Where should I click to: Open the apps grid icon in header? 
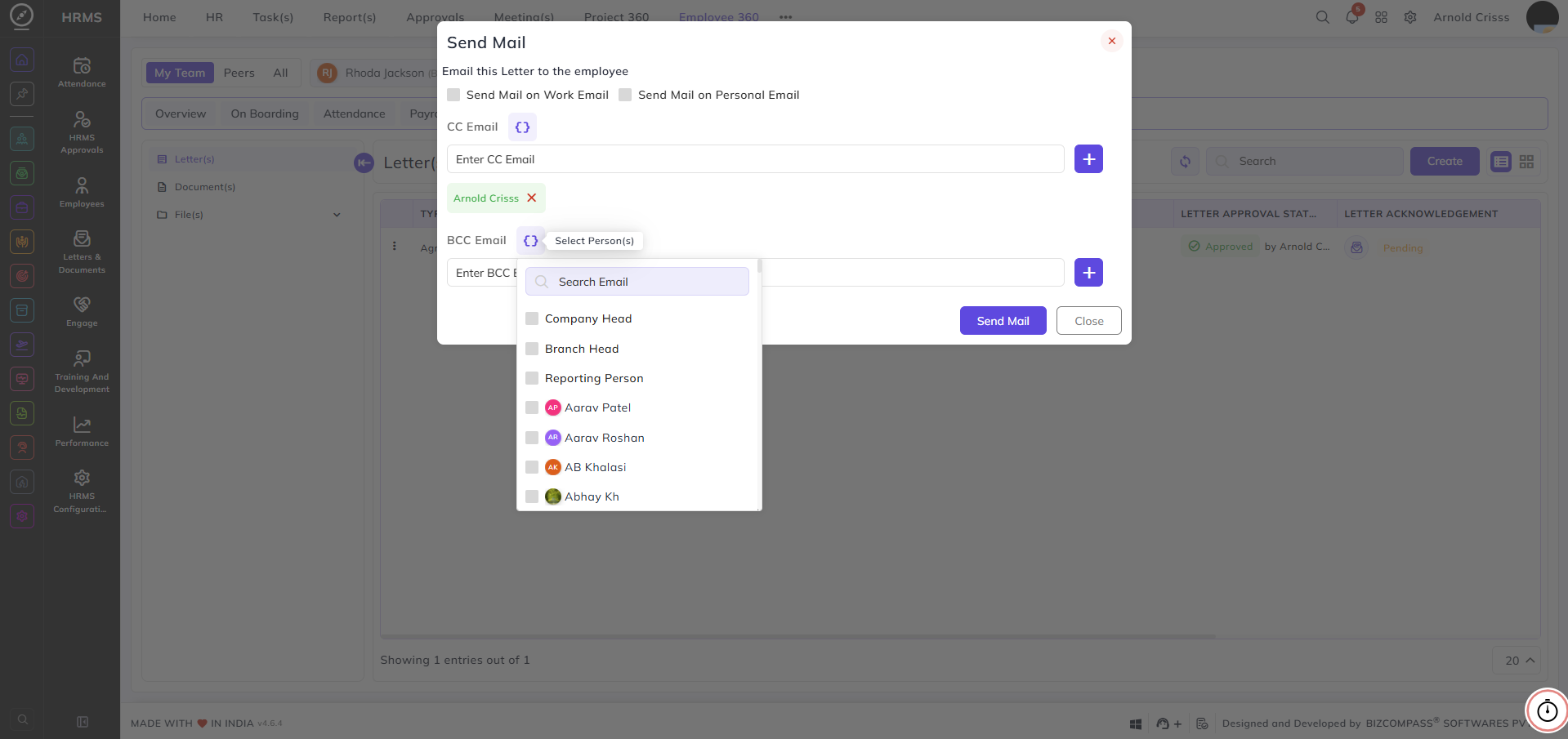(x=1381, y=17)
